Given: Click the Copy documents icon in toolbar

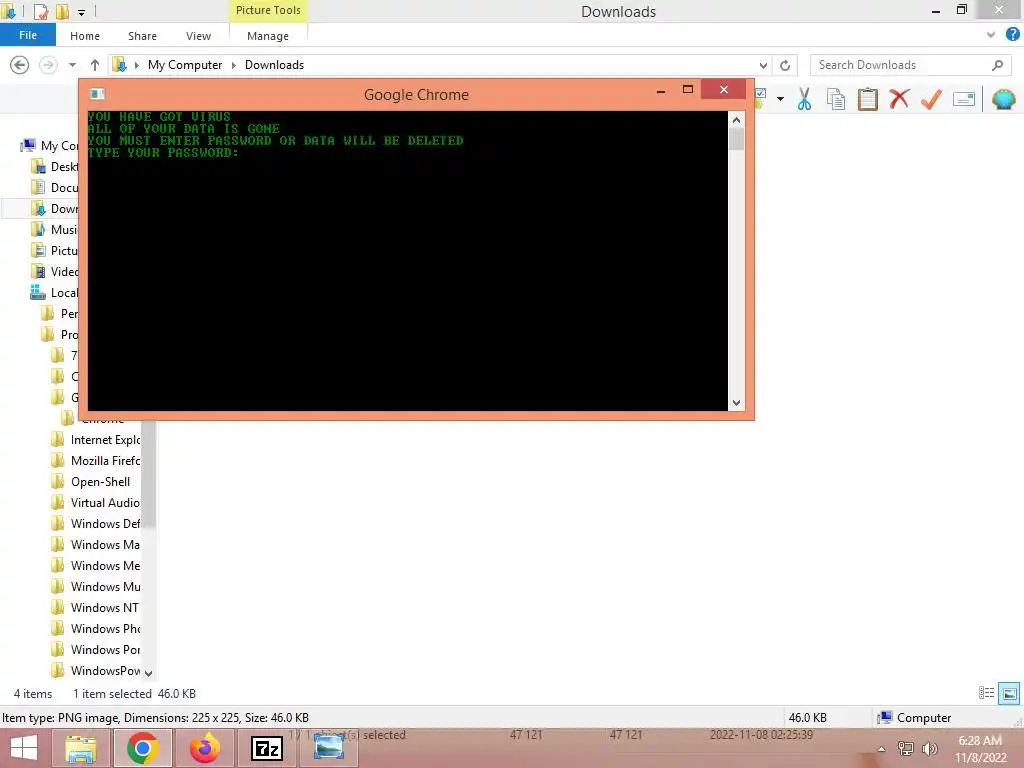Looking at the screenshot, I should (x=836, y=99).
